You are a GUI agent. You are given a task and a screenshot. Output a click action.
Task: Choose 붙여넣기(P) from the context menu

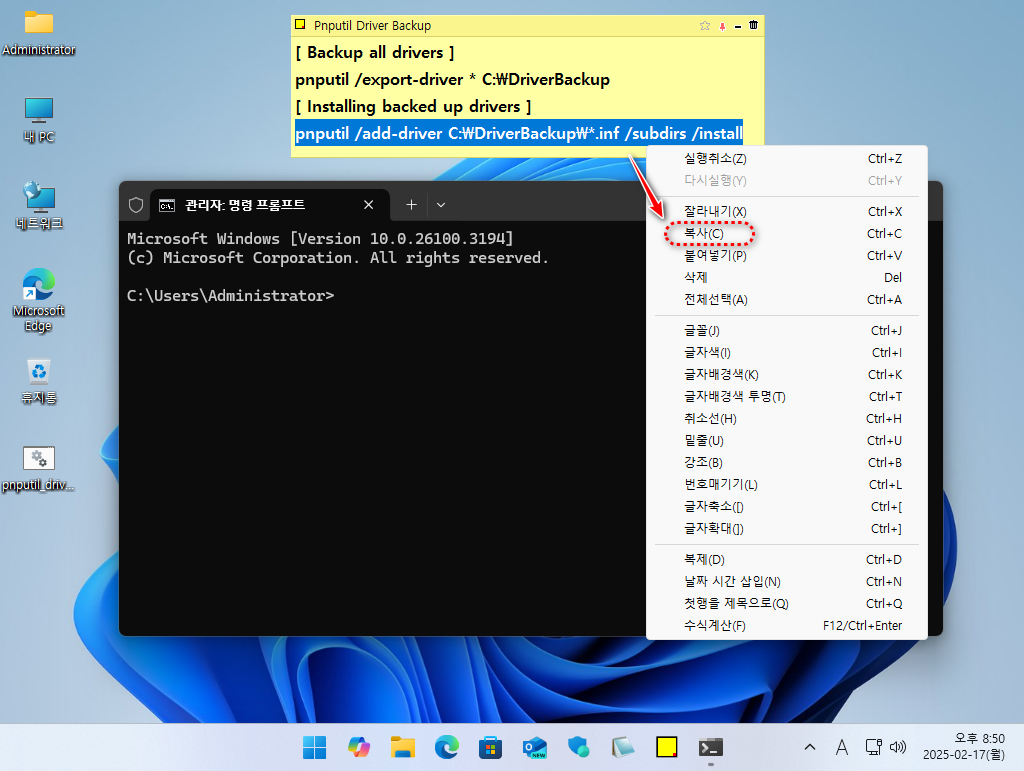click(786, 256)
